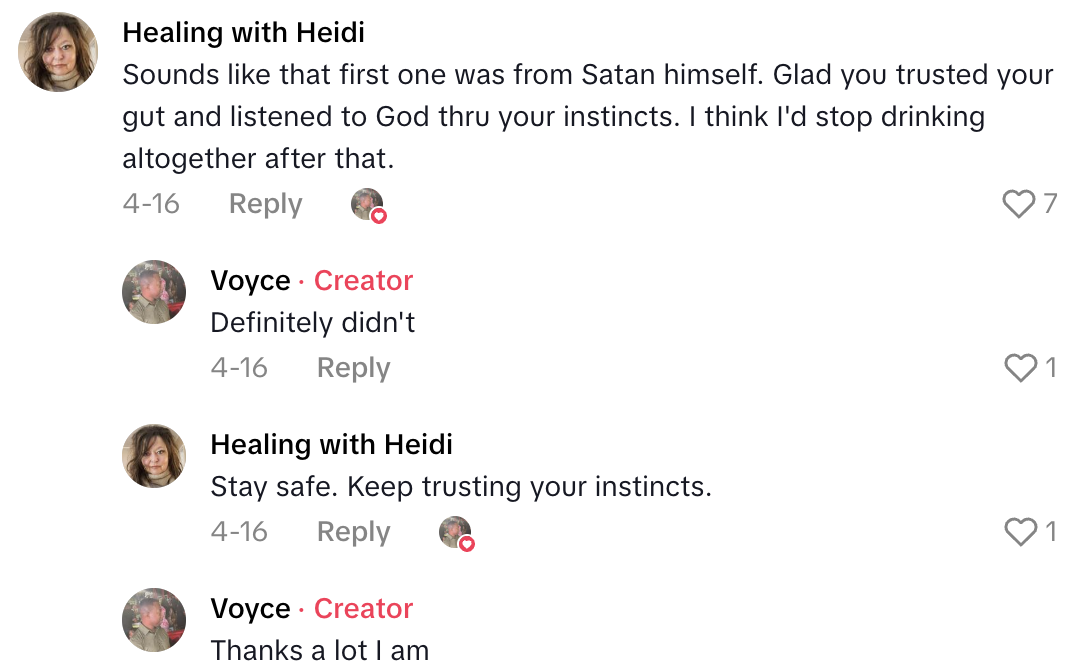This screenshot has height=672, width=1084.
Task: Reply to the "Stay safe" comment
Action: click(353, 532)
